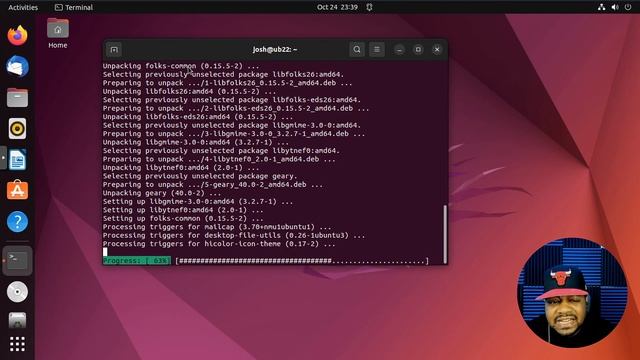
Task: Click 'Processing triggers for desktop-file-utils' line
Action: pos(234,236)
